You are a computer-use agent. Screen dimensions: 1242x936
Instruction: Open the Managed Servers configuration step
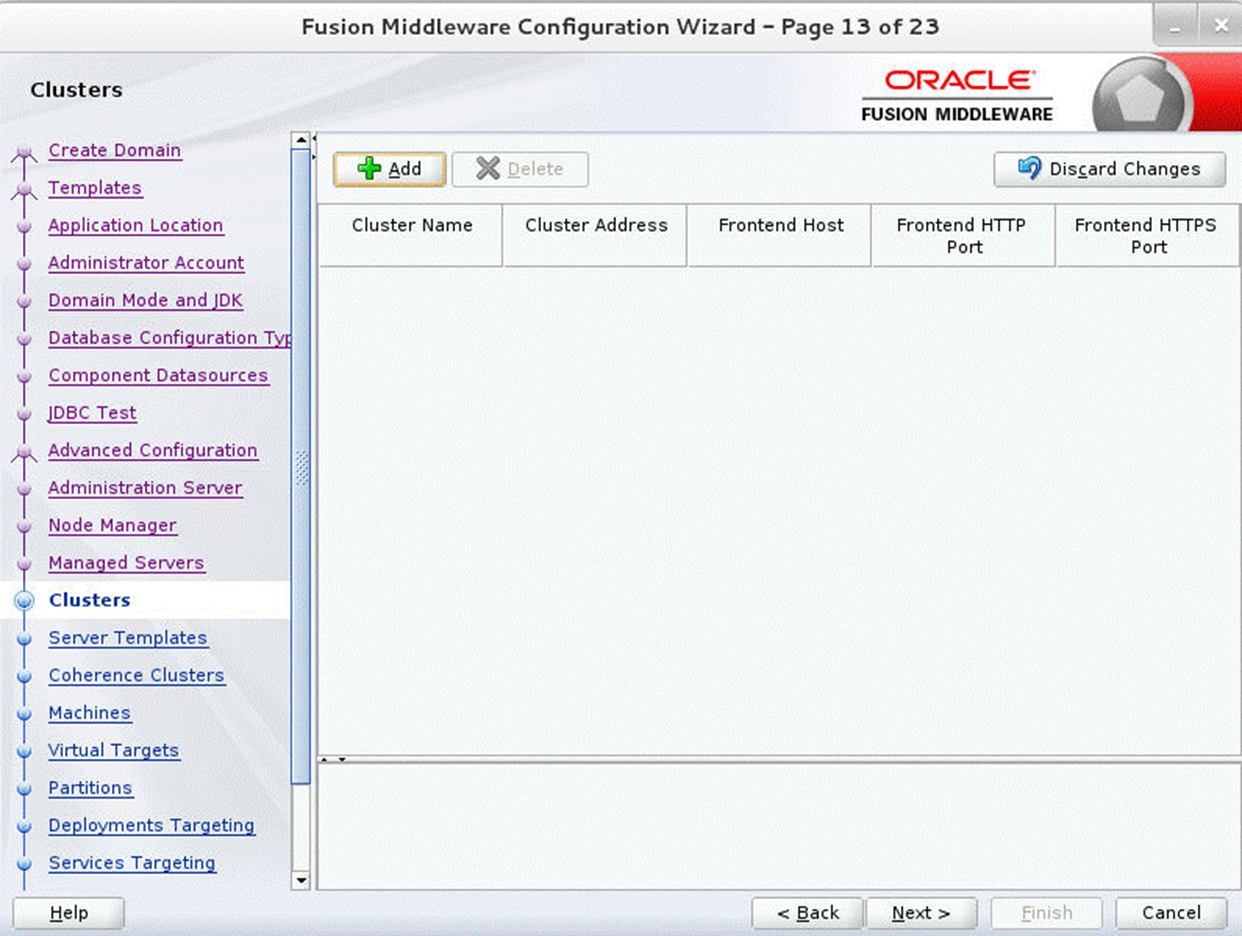126,563
